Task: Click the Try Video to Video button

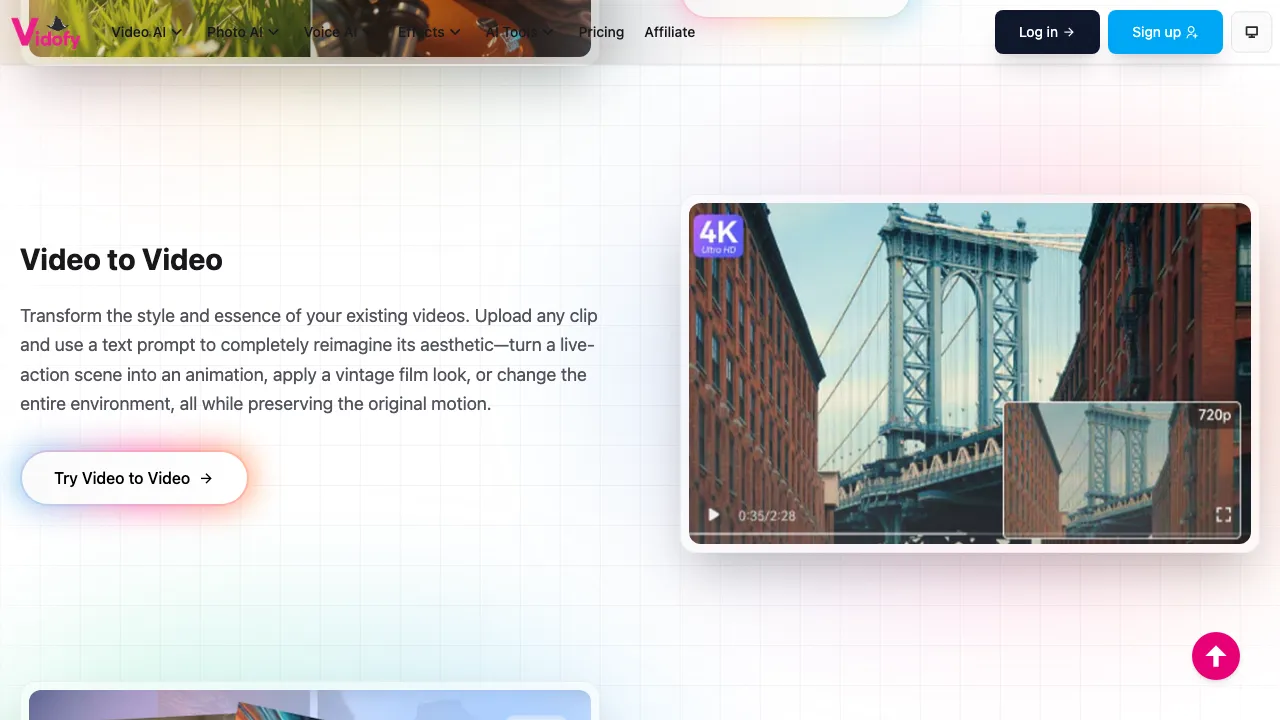Action: 133,478
